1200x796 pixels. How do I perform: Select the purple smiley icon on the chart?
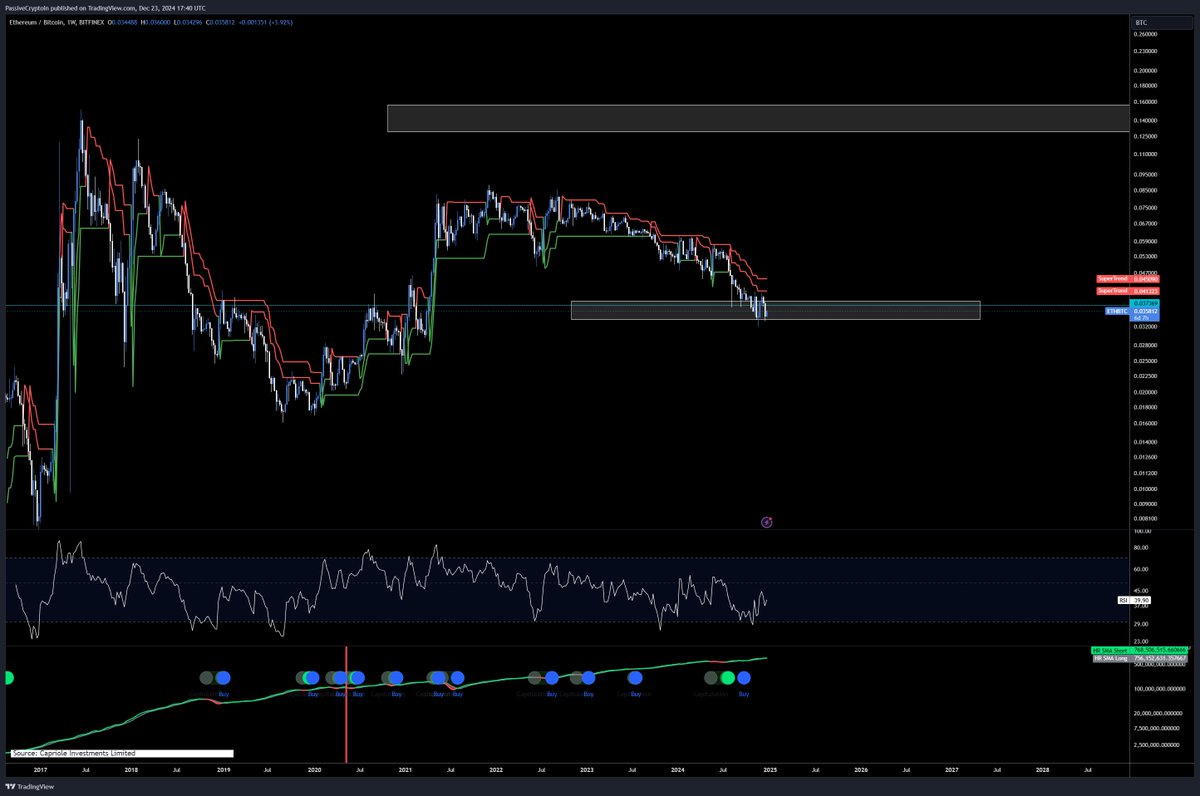766,522
